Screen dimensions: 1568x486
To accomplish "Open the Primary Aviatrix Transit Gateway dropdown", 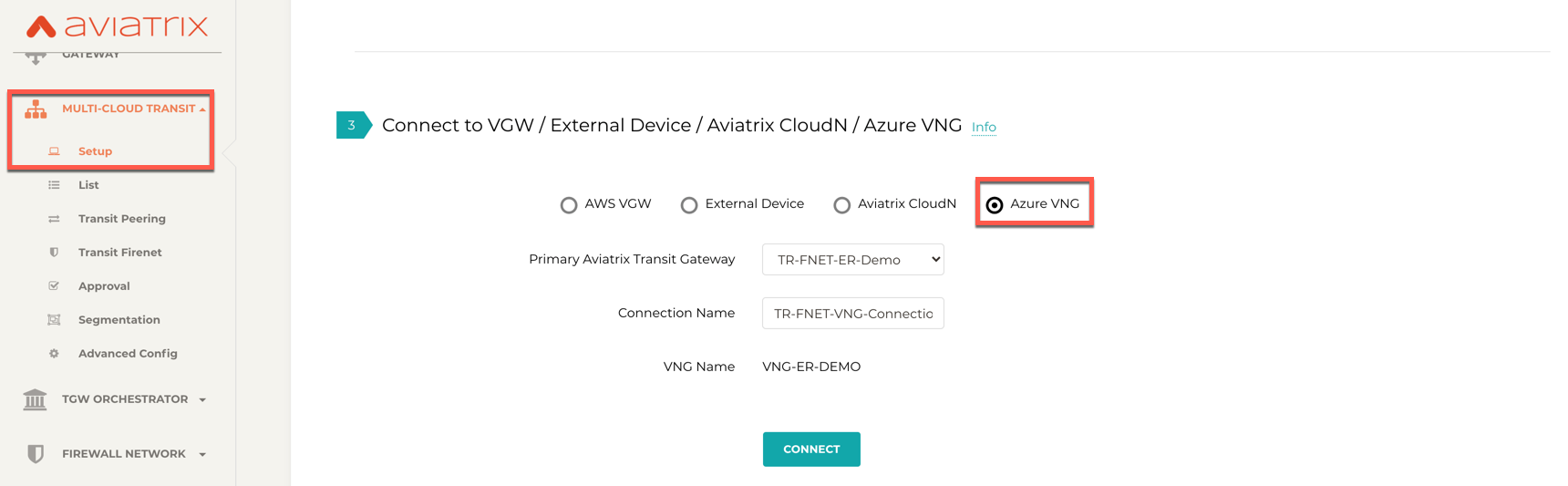I will 852,260.
